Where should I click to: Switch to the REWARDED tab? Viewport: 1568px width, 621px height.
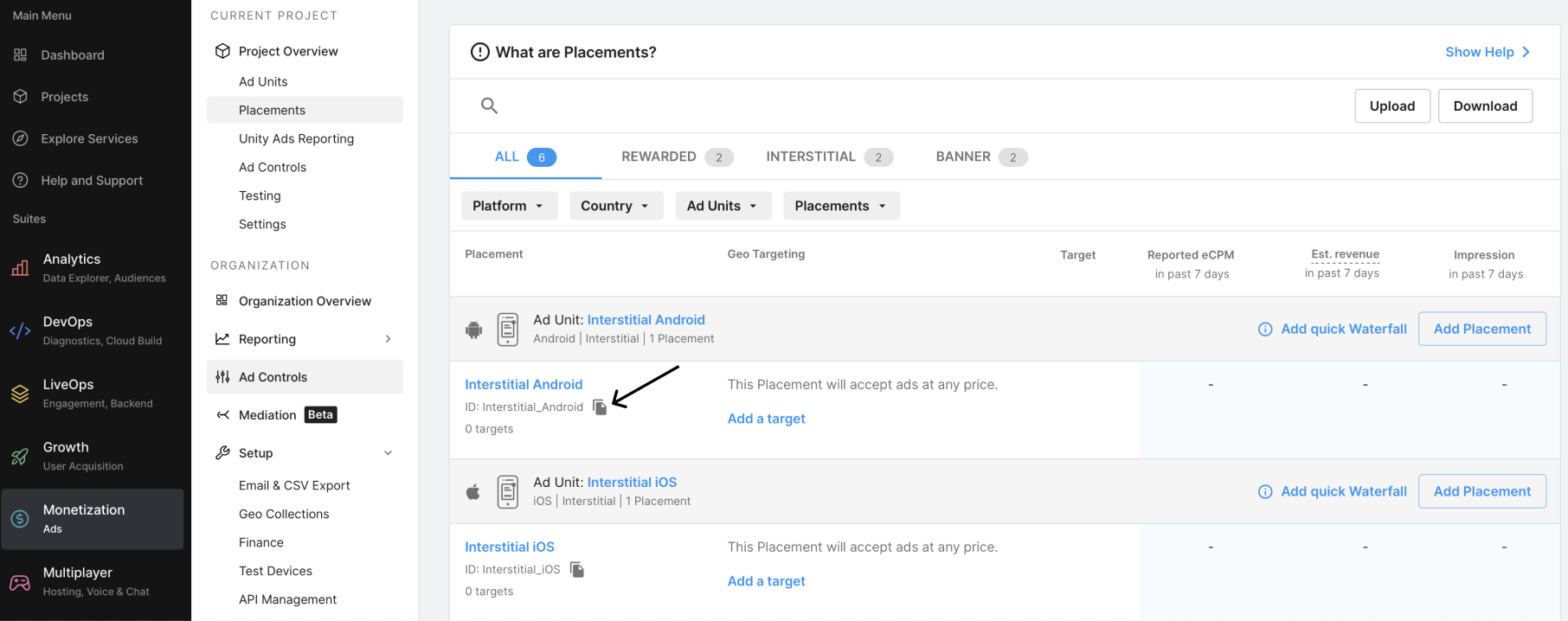point(676,157)
